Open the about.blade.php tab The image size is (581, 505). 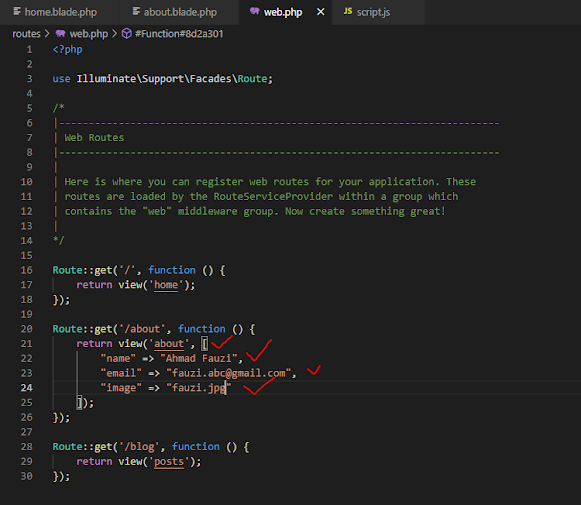coord(179,12)
